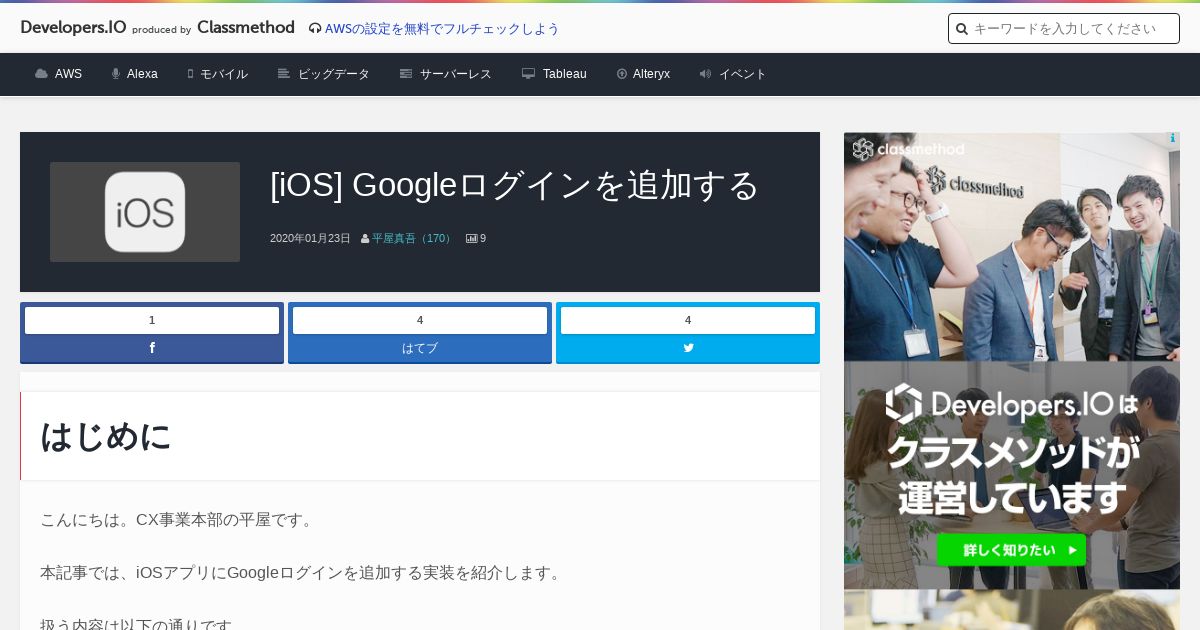The image size is (1200, 630).
Task: Click the line こんにちは。CX事業本部の平屋です。
Action: click(179, 520)
